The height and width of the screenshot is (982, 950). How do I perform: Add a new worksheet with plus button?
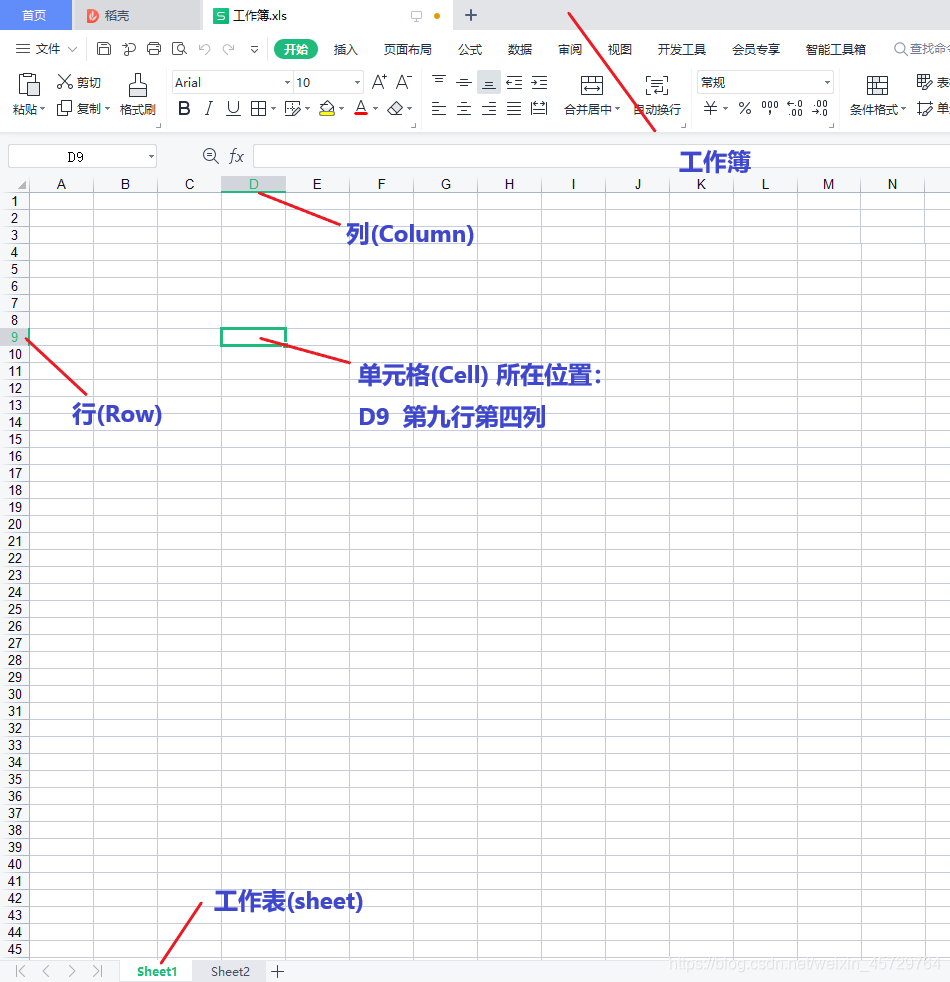(277, 971)
